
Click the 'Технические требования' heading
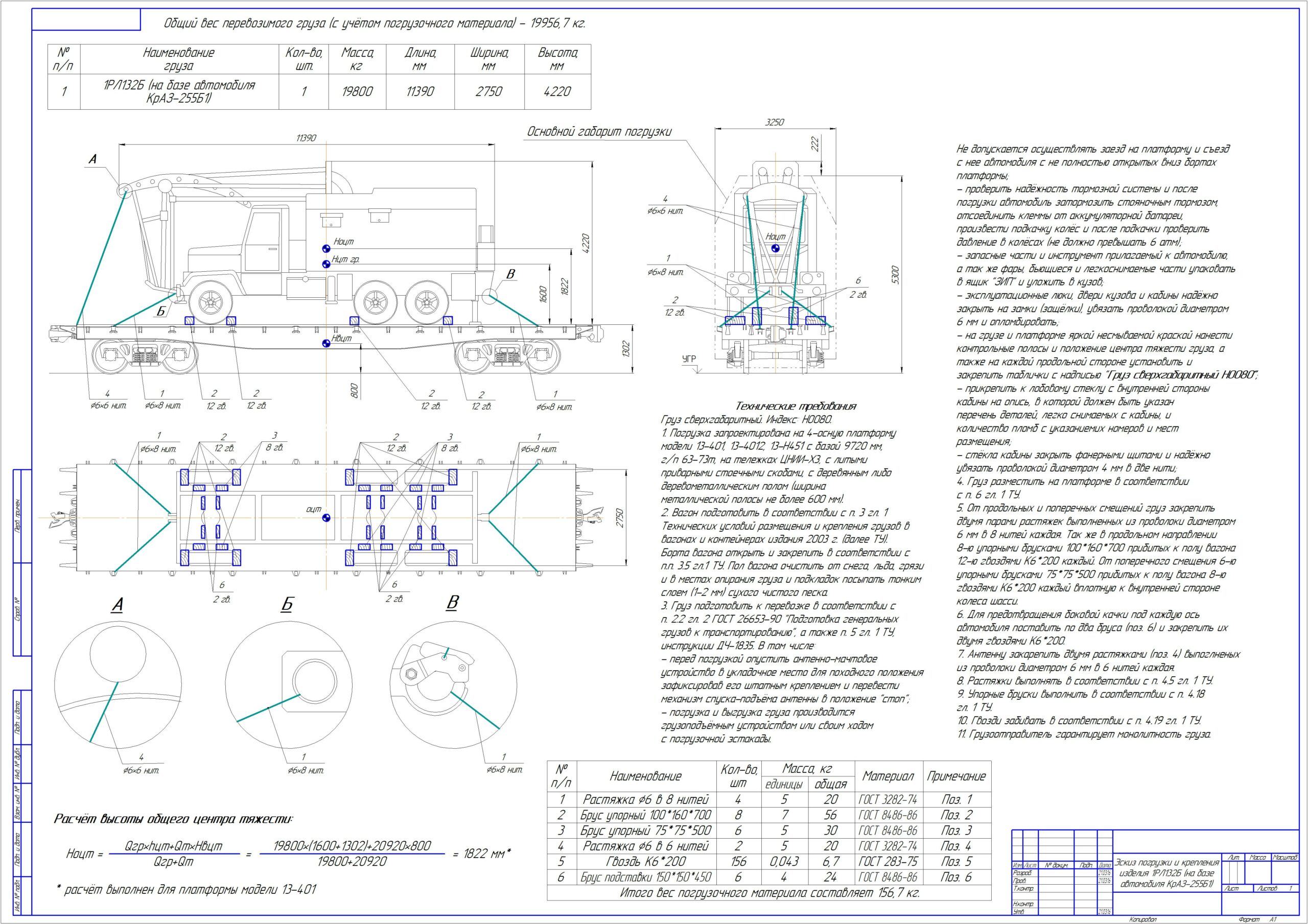click(x=796, y=406)
